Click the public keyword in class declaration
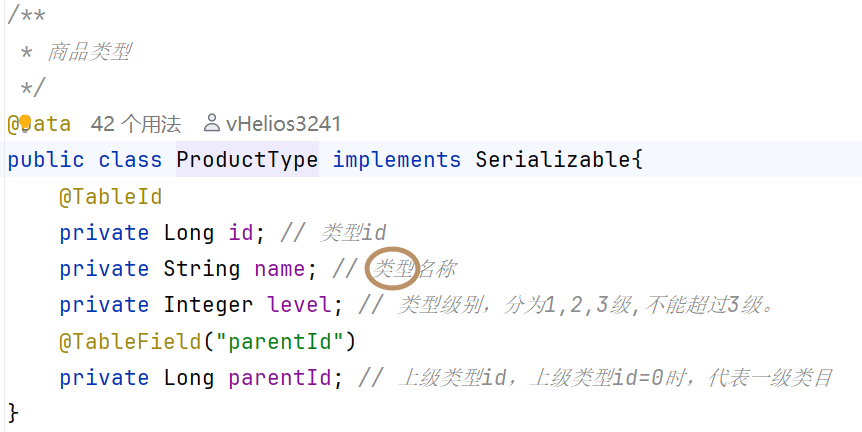Viewport: 862px width, 432px height. tap(46, 160)
